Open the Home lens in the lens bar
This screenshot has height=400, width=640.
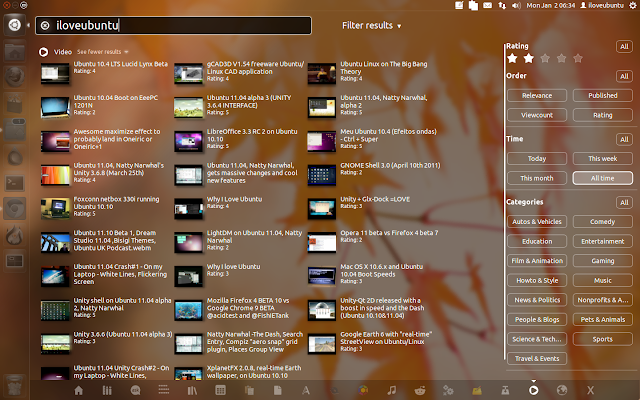click(78, 391)
